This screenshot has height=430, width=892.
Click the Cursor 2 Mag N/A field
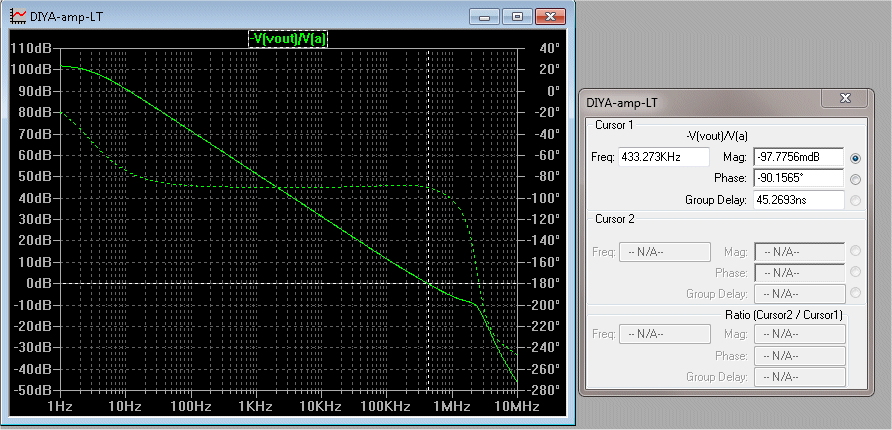(x=799, y=251)
